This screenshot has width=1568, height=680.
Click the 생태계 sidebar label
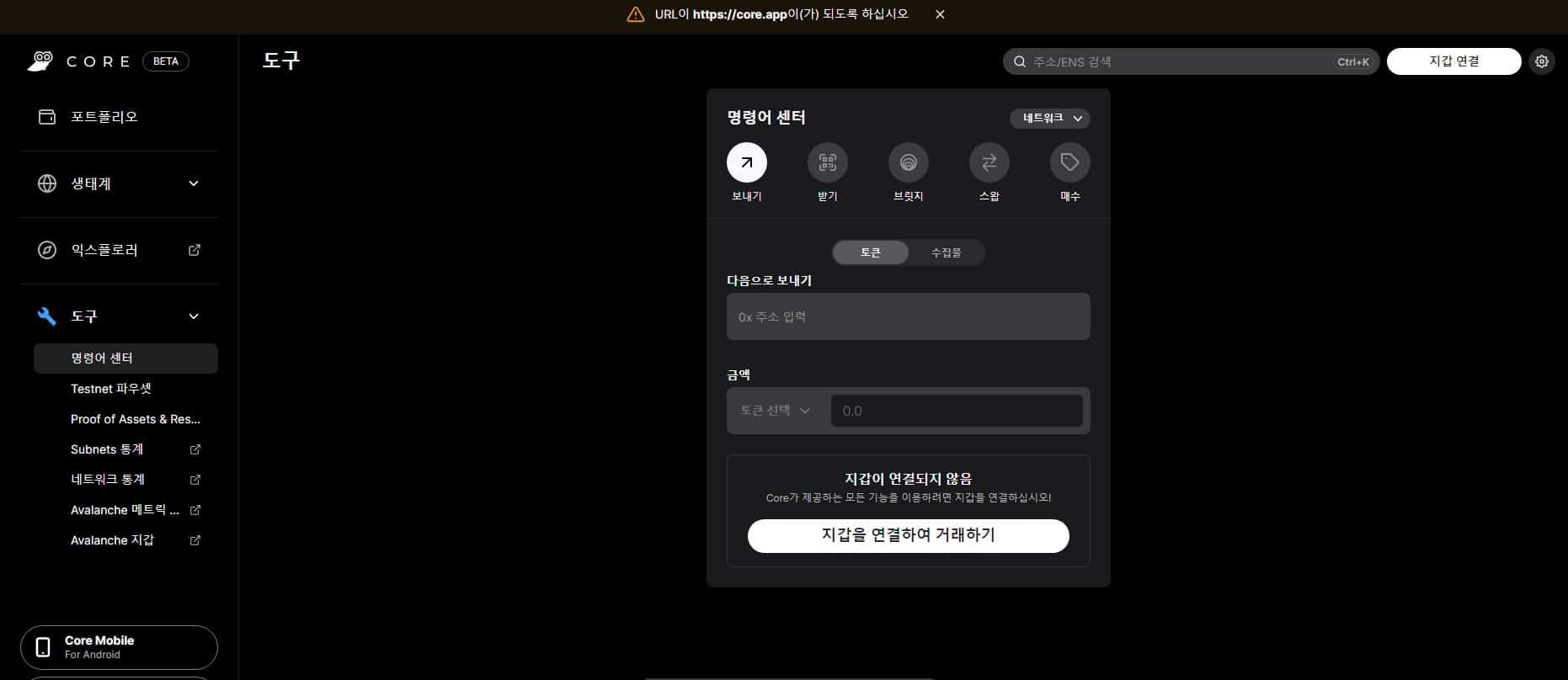pos(91,183)
